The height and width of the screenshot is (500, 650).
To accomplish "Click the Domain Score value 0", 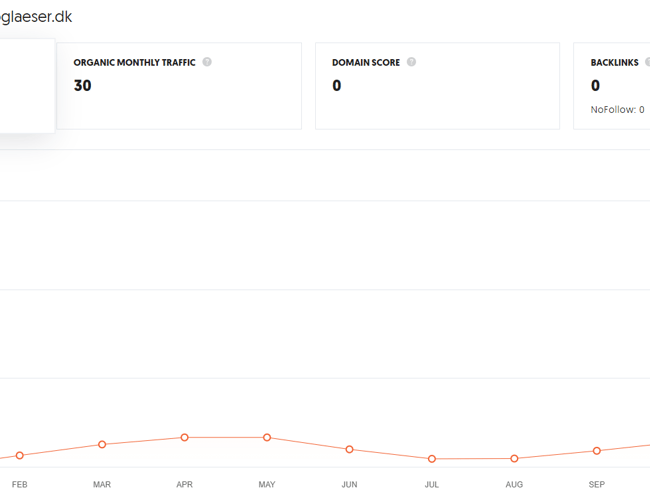I will 337,86.
